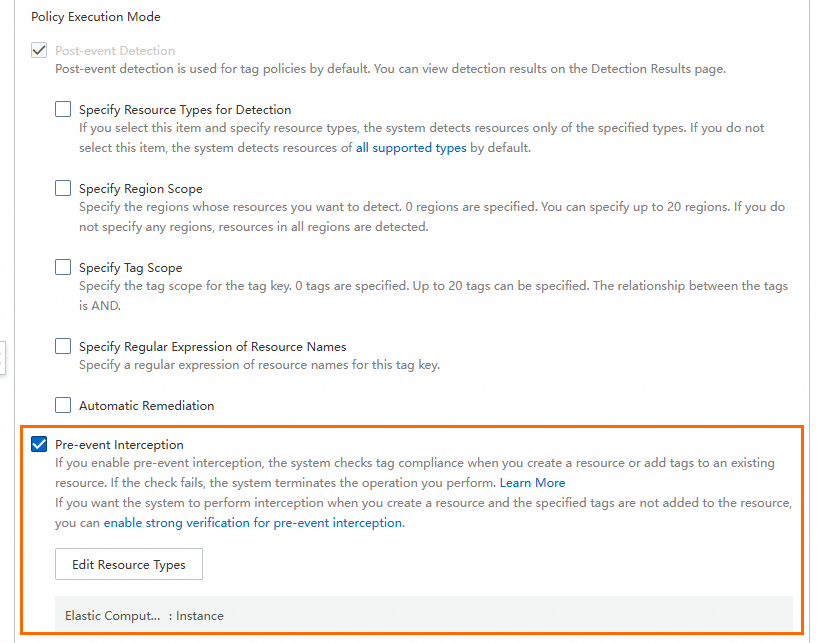Click the Pre-event Interception label text
Screen dimensions: 822x643
119,444
